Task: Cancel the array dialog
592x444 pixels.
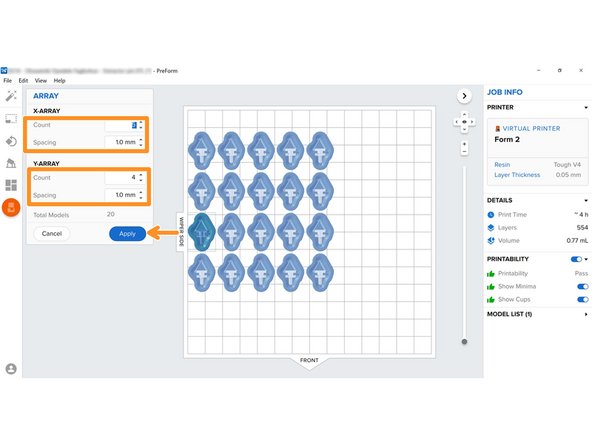Action: click(x=52, y=234)
